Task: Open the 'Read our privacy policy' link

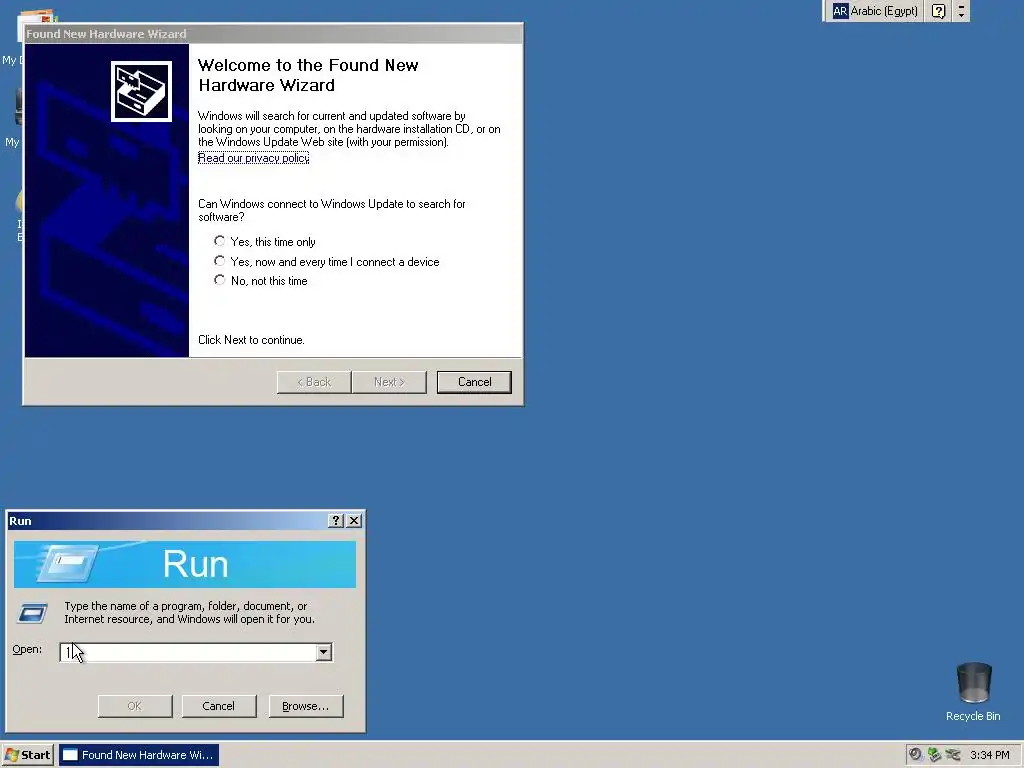Action: pos(253,157)
